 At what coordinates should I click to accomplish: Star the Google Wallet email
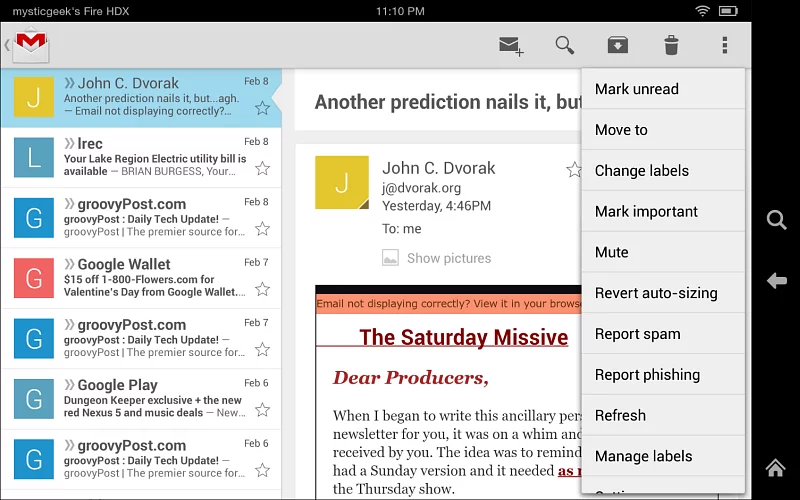pos(262,289)
